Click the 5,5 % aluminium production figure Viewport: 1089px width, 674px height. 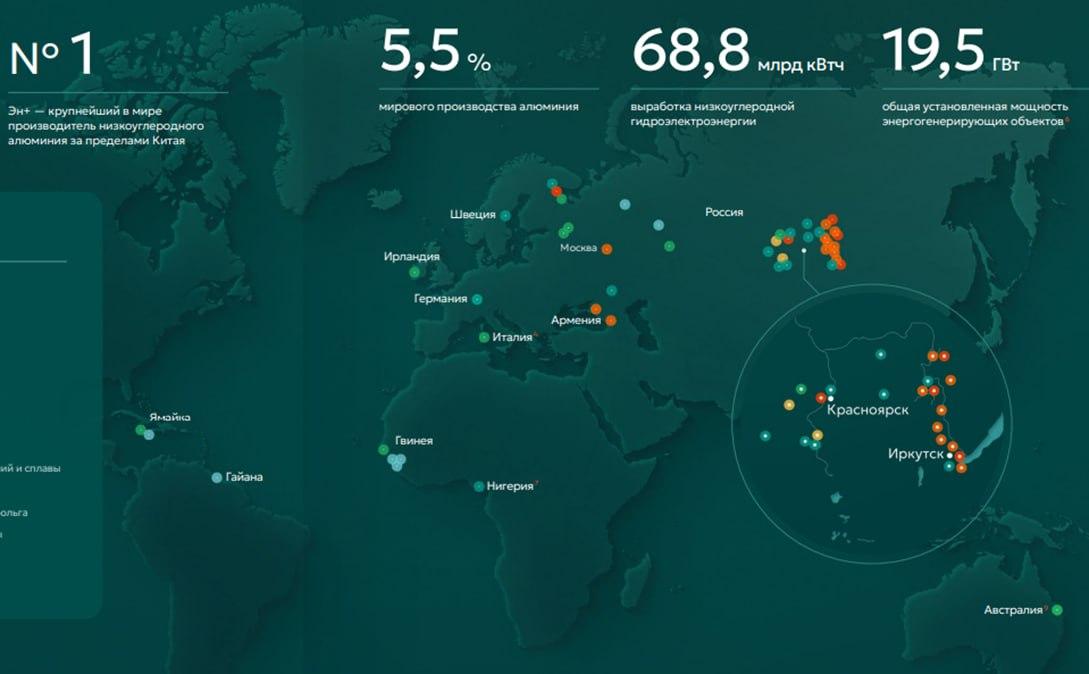click(x=435, y=55)
